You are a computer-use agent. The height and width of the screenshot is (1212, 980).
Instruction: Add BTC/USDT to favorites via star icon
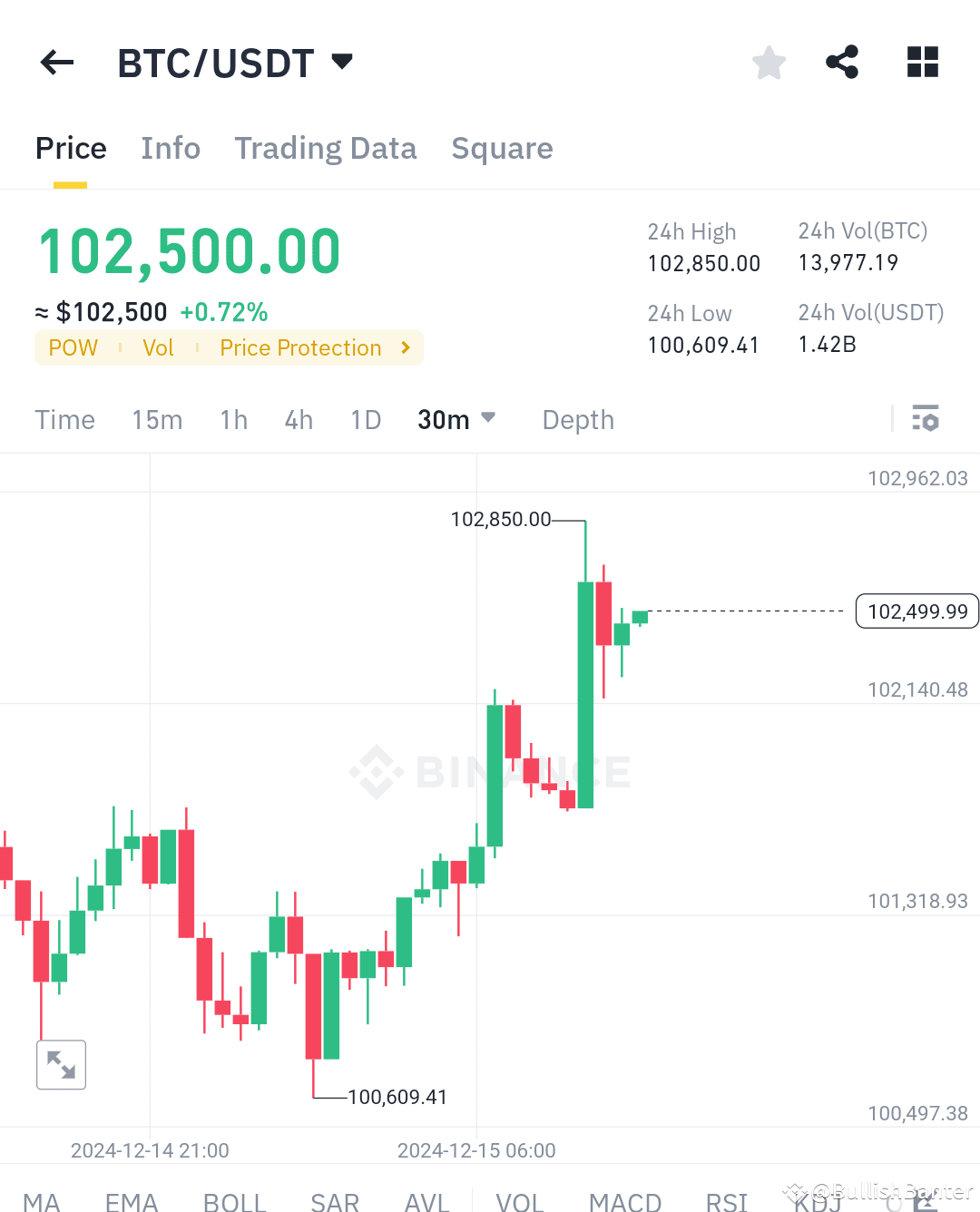pyautogui.click(x=769, y=62)
